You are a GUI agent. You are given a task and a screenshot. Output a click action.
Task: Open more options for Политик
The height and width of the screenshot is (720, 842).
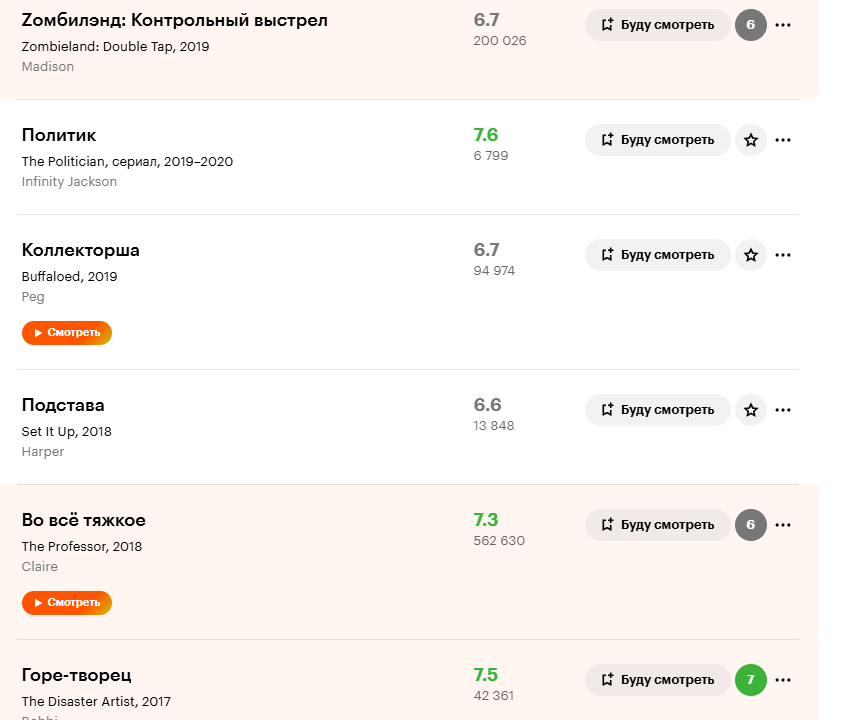783,140
